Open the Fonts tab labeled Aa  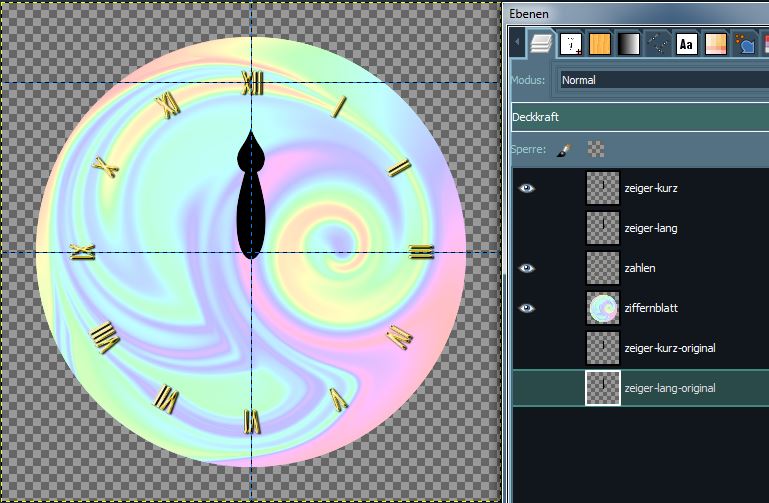[686, 44]
